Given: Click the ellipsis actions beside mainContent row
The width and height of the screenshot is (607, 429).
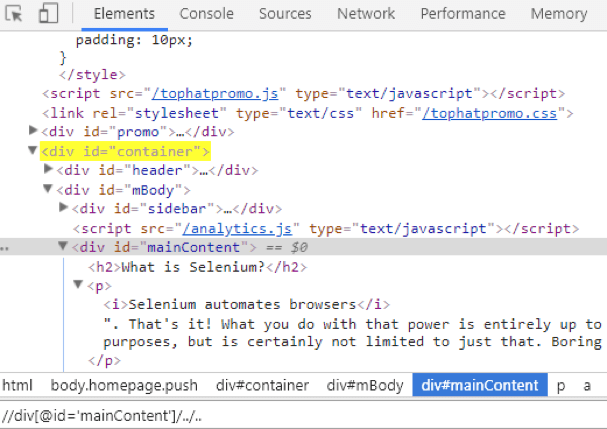Looking at the screenshot, I should click(5, 249).
